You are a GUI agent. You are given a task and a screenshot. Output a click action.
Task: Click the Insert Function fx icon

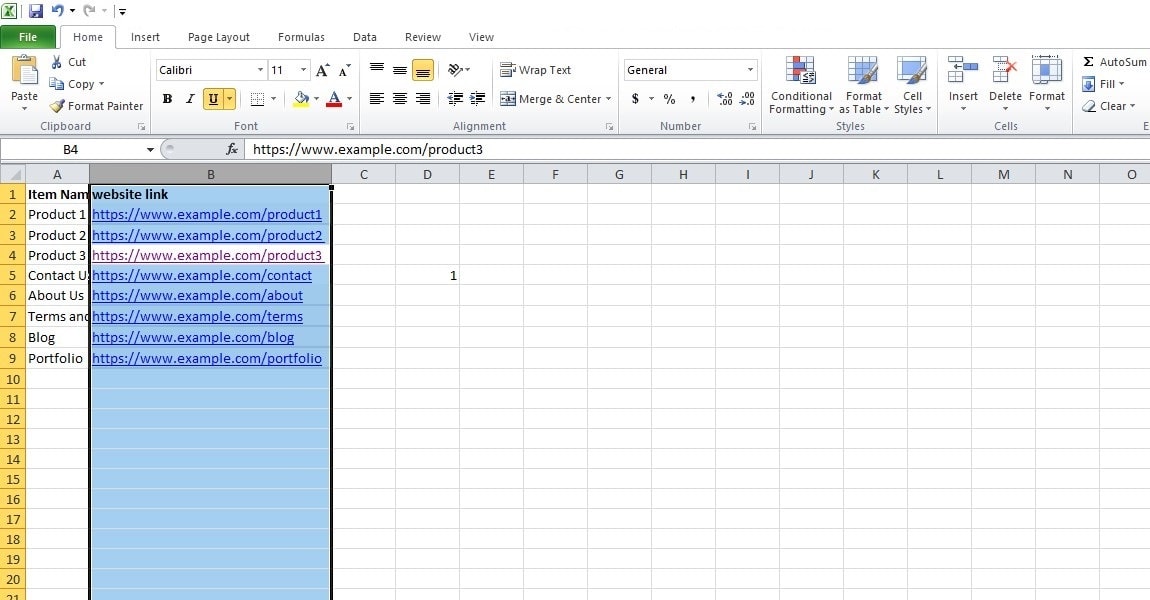pyautogui.click(x=233, y=149)
